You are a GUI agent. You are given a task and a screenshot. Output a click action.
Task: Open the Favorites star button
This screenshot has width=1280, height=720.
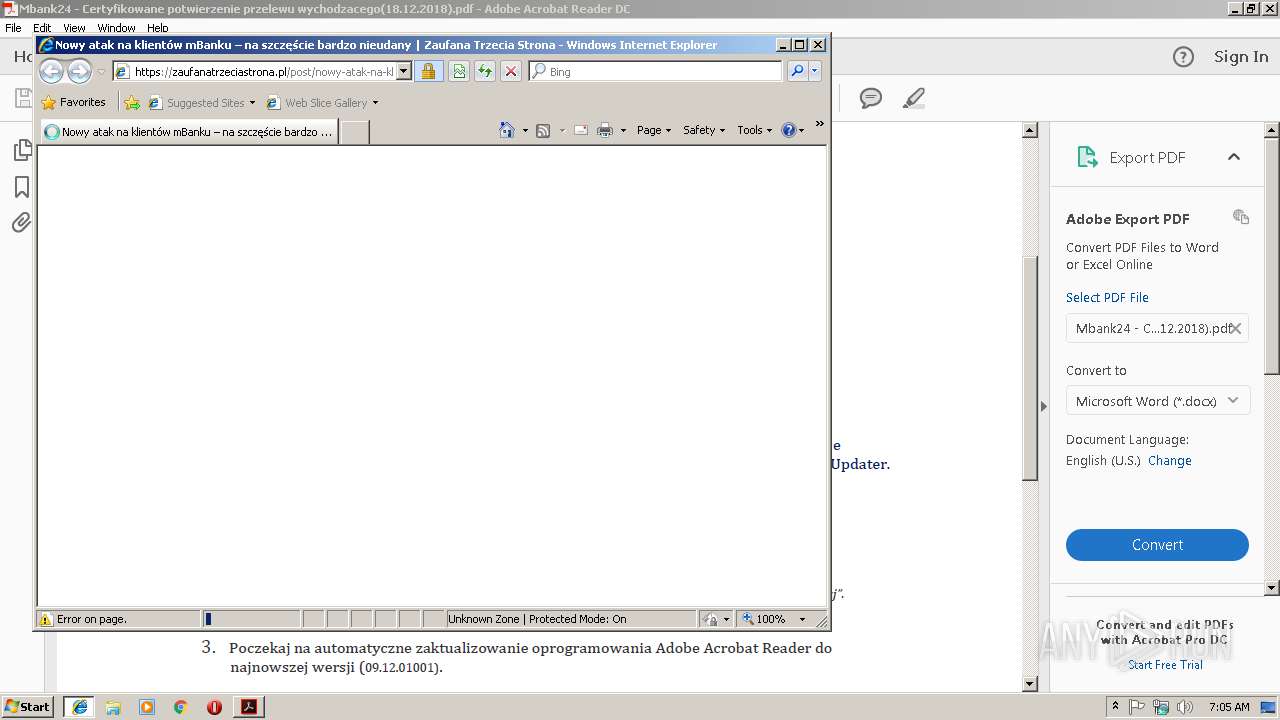coord(74,102)
